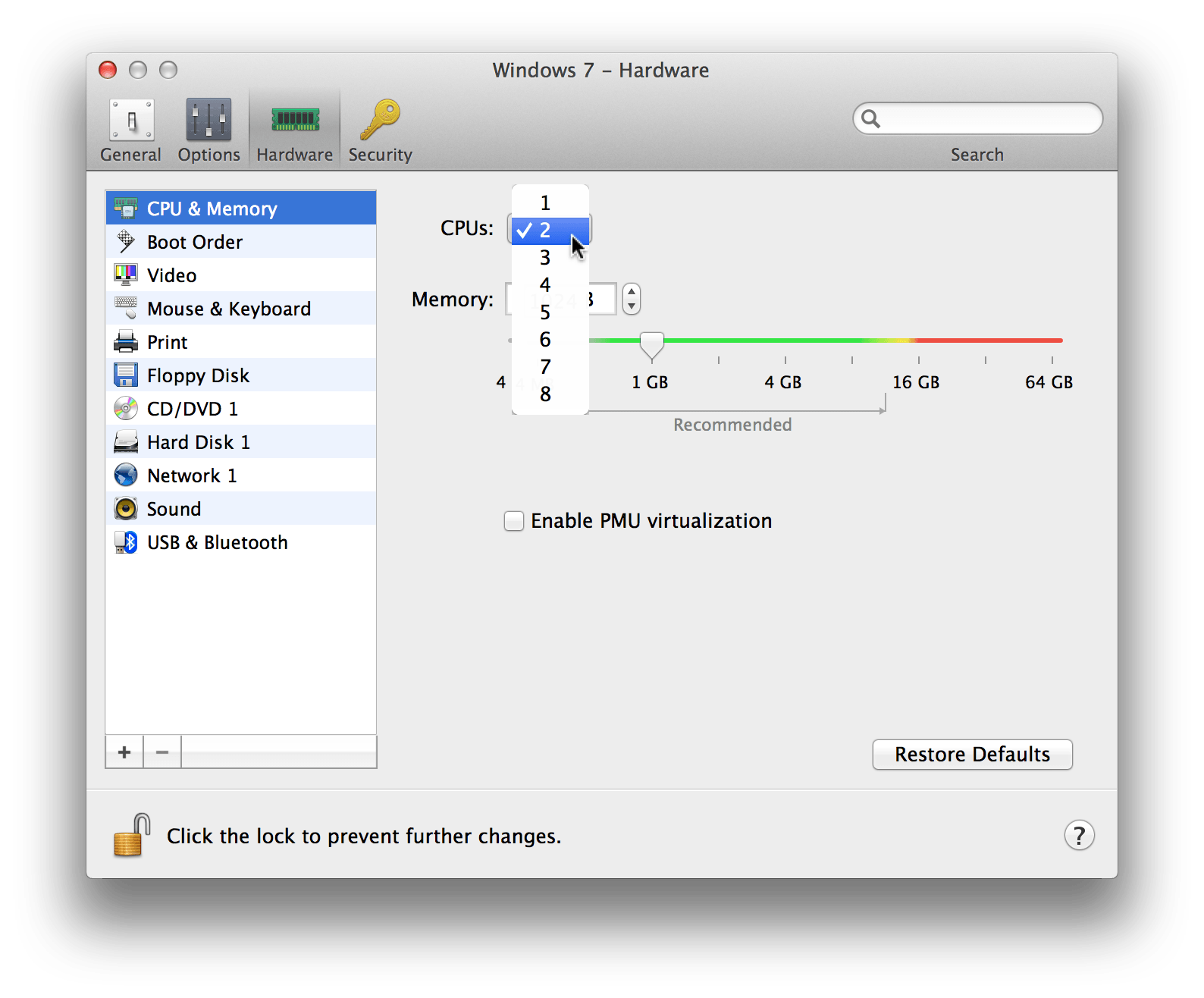
Task: Click the 64 GB slider label
Action: [1049, 382]
